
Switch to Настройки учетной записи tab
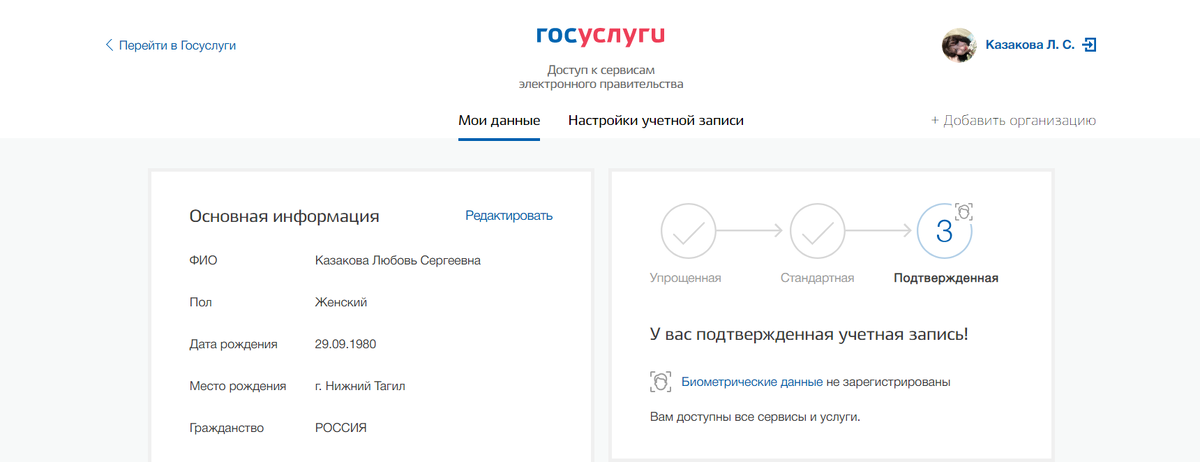tap(656, 121)
